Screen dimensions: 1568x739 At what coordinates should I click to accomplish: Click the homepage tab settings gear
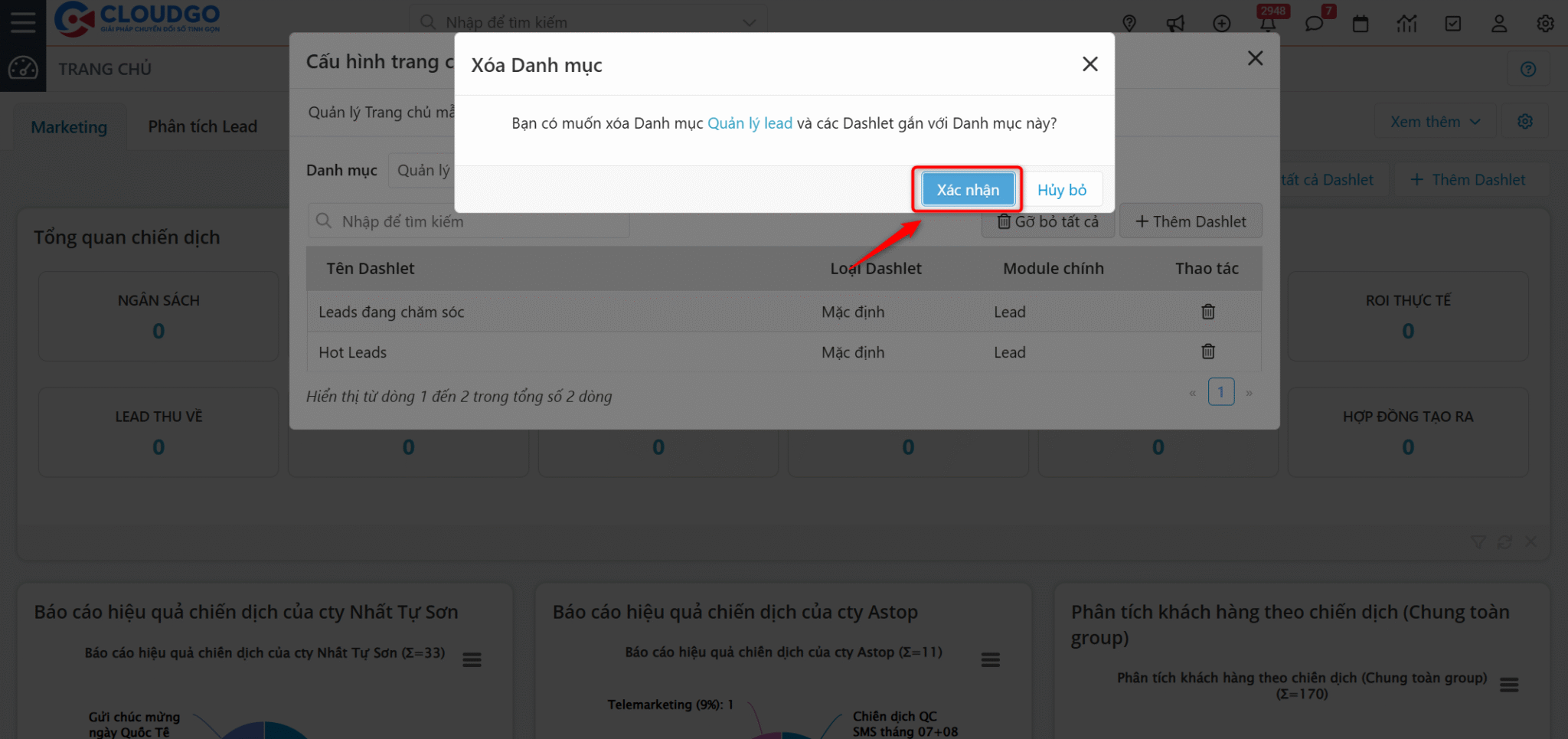(1525, 122)
